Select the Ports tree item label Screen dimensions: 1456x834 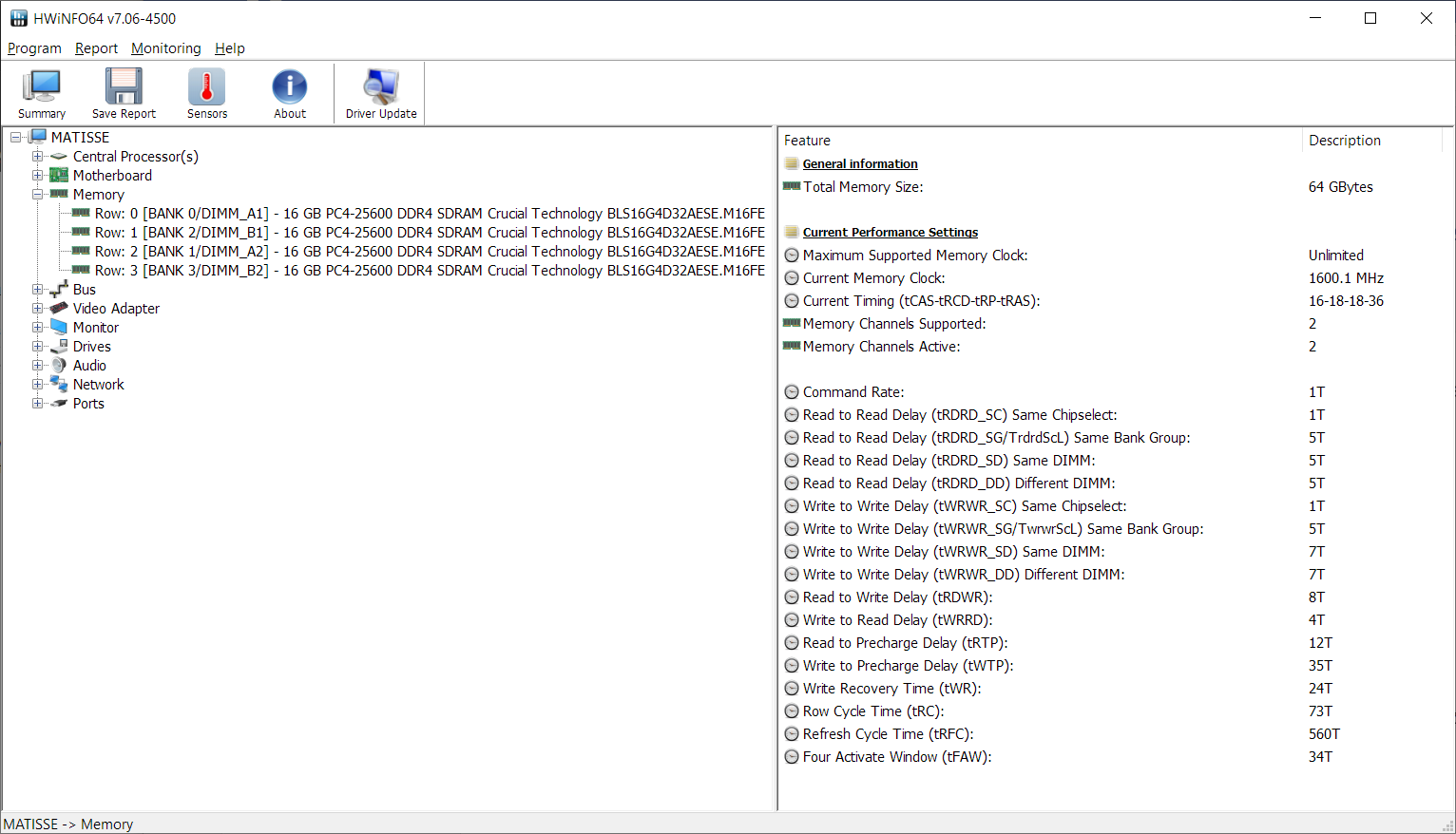pos(88,403)
